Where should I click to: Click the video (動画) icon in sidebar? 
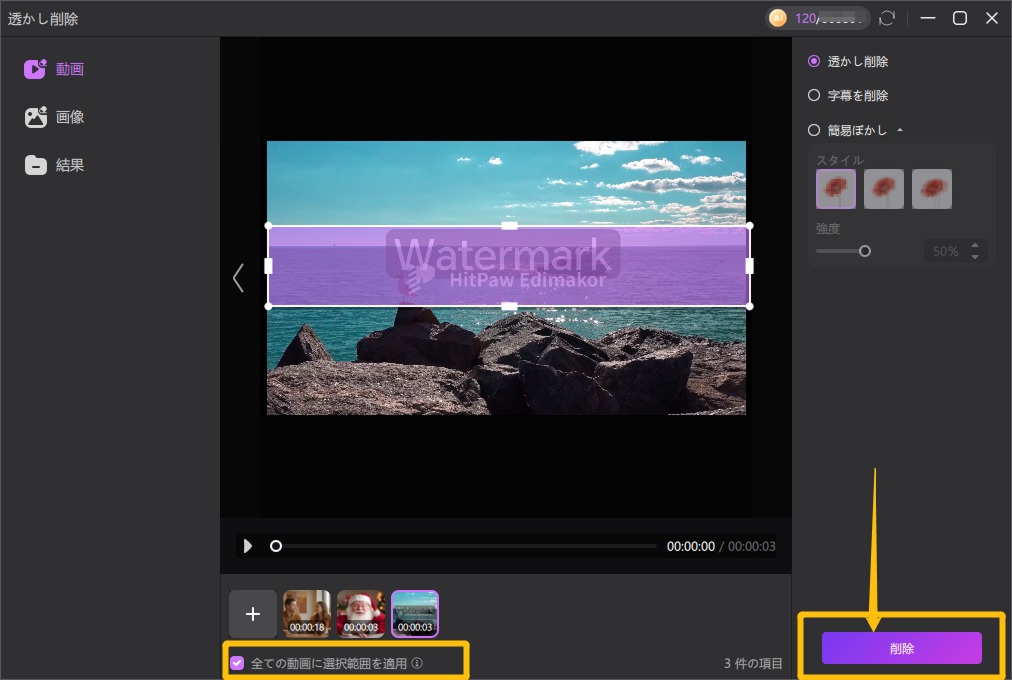click(x=36, y=69)
